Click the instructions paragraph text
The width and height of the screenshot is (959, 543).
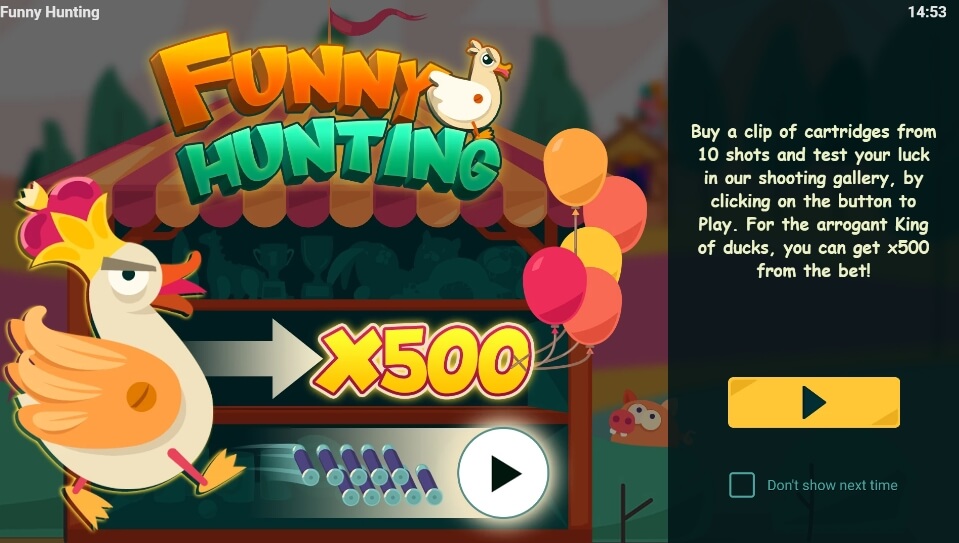point(813,201)
